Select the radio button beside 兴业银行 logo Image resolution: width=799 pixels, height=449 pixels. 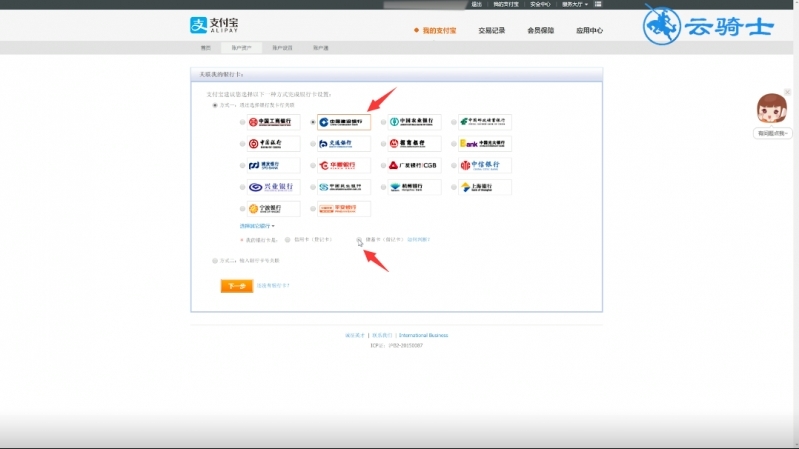242,188
